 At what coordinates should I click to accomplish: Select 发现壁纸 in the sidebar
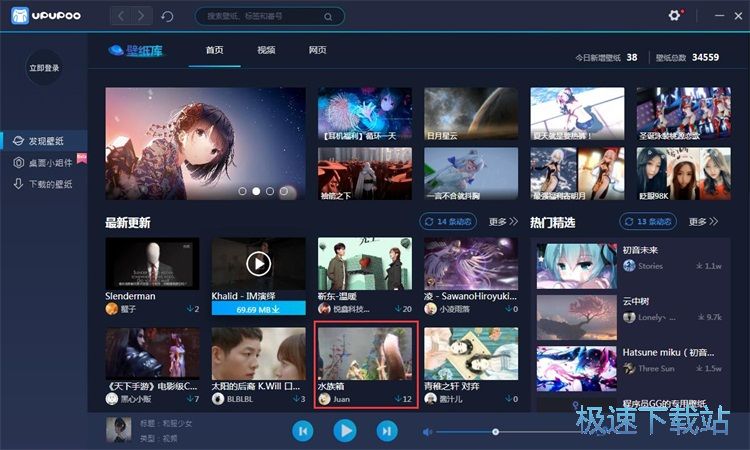click(x=44, y=141)
